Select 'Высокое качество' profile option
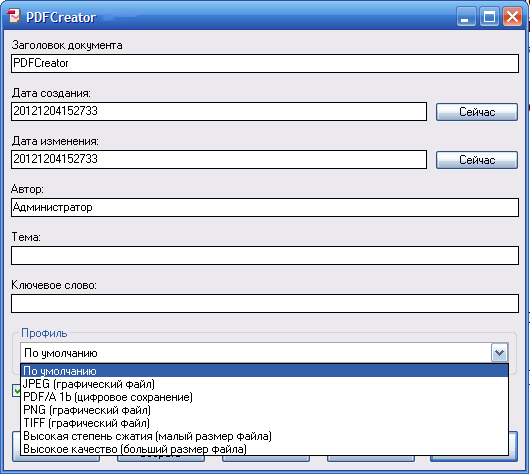The width and height of the screenshot is (530, 475). (264, 449)
